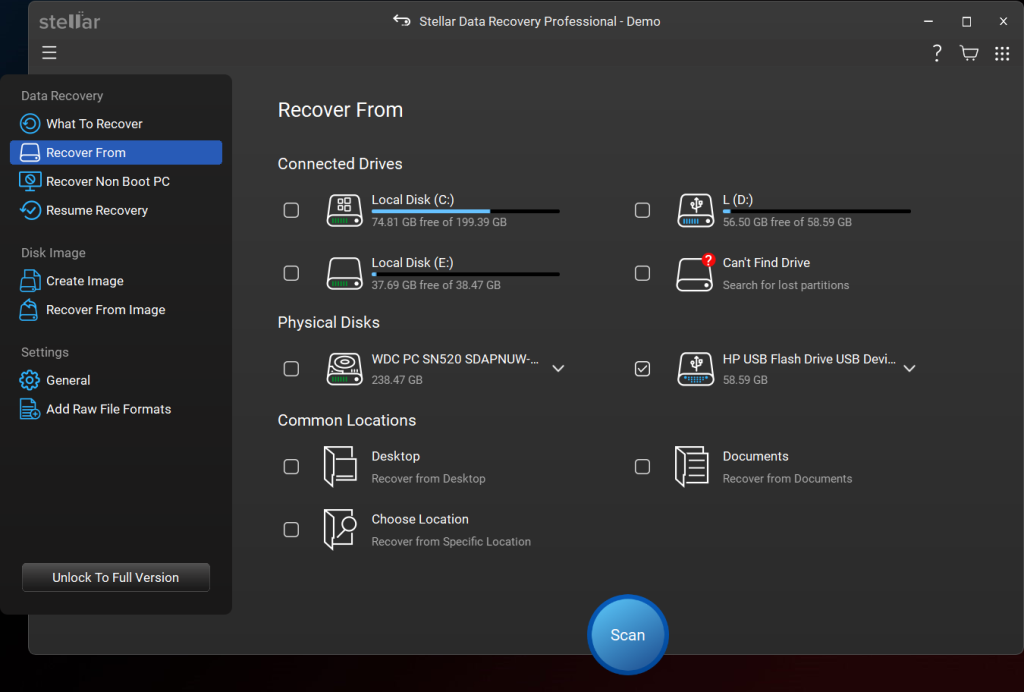Image resolution: width=1024 pixels, height=692 pixels.
Task: Open What To Recover menu item
Action: [116, 123]
